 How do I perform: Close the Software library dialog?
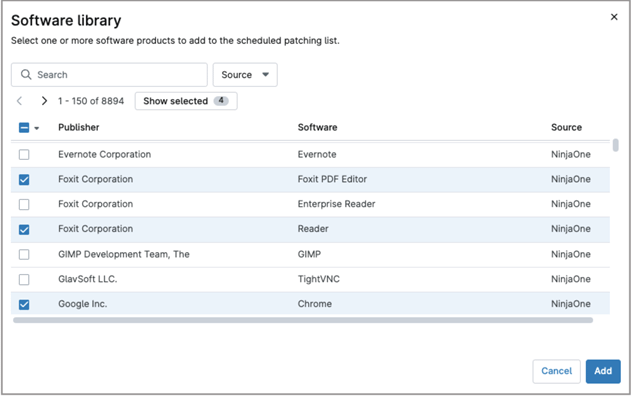pyautogui.click(x=614, y=17)
